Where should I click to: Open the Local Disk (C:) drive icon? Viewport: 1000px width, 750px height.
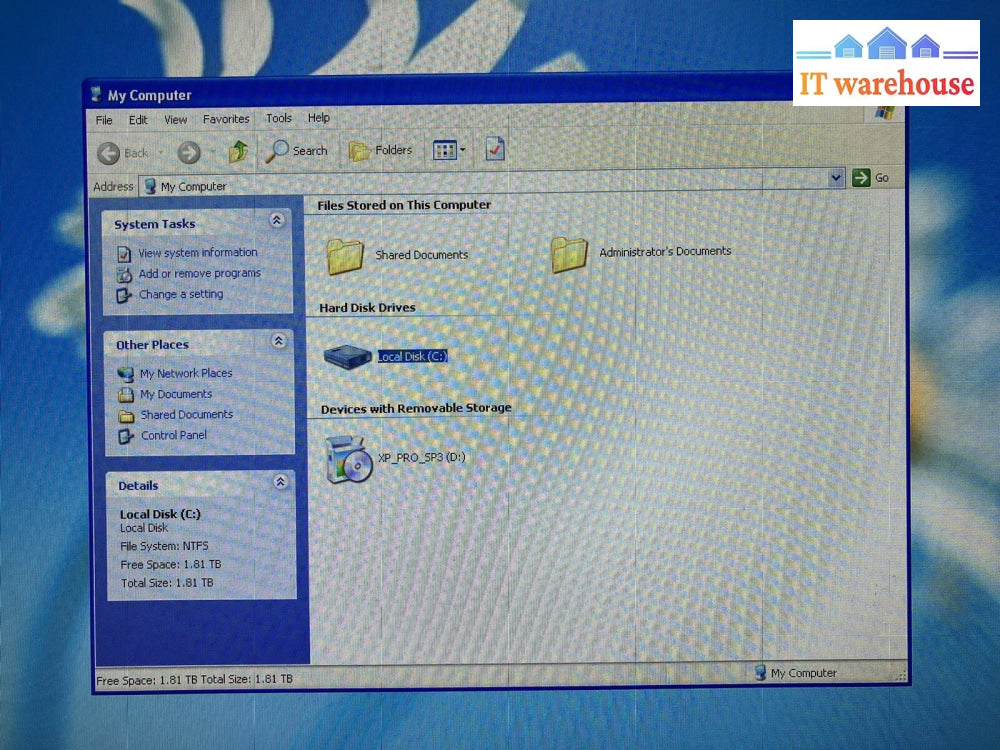[x=348, y=357]
